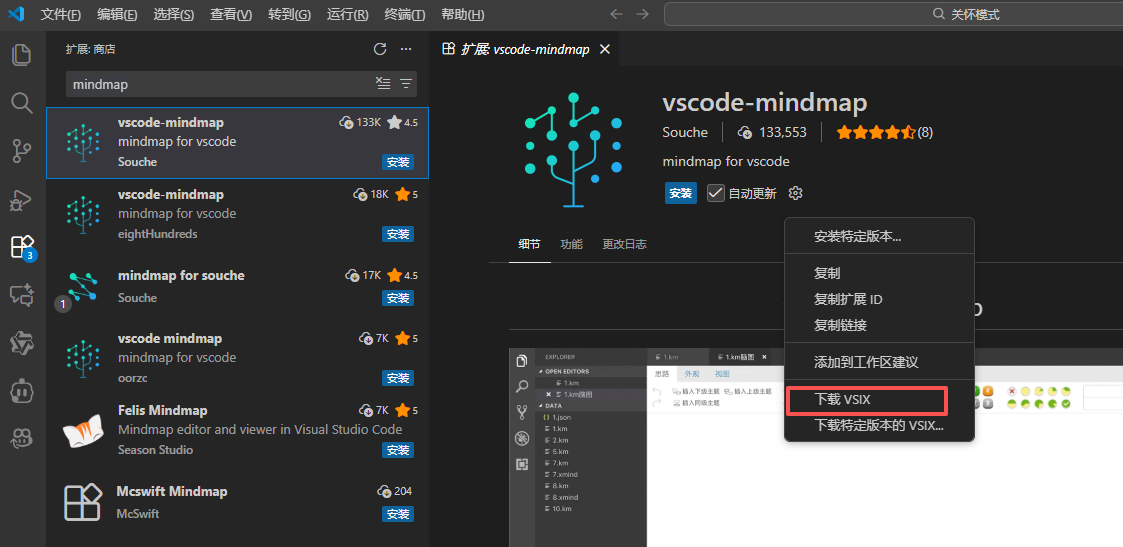
Task: Select 下载 VSIX from context menu
Action: 843,400
